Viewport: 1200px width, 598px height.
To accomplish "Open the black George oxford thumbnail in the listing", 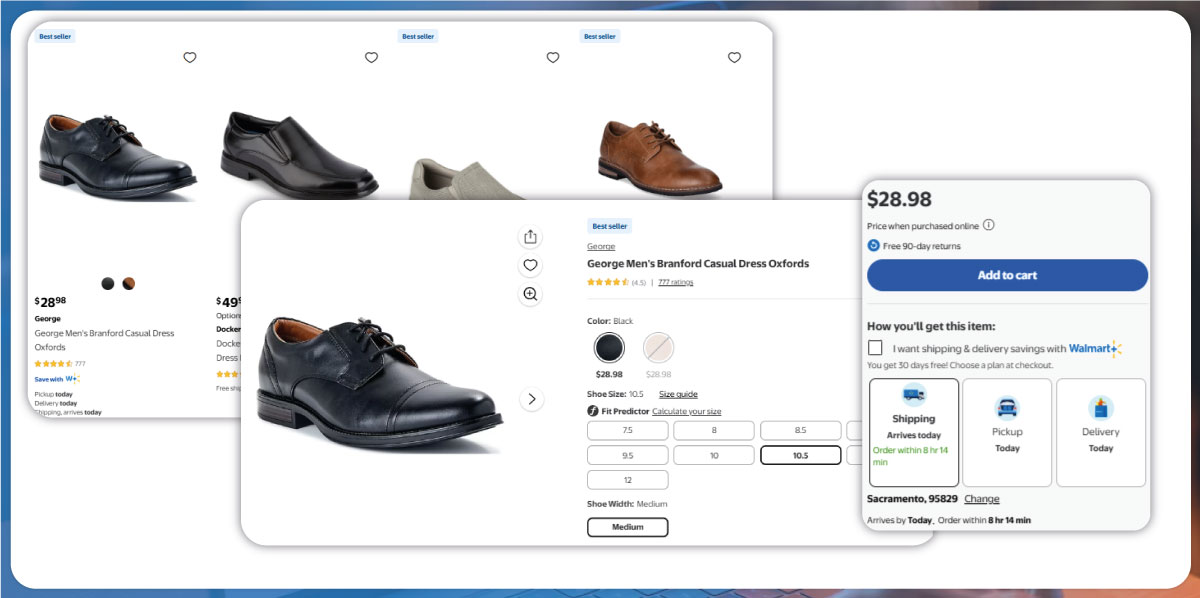I will tap(118, 157).
